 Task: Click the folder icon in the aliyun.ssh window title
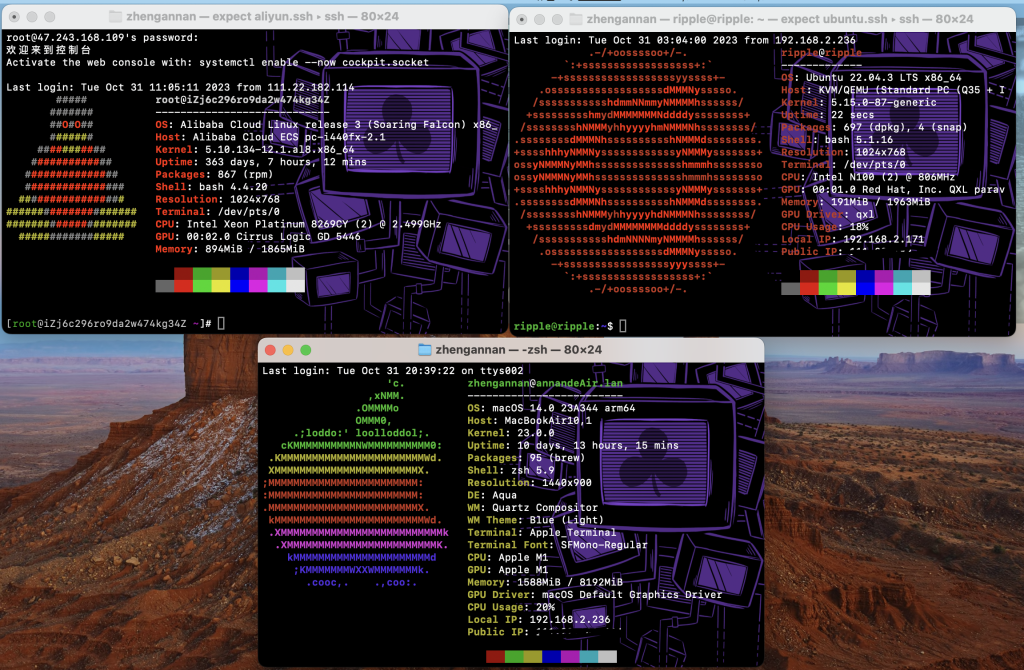tap(115, 16)
